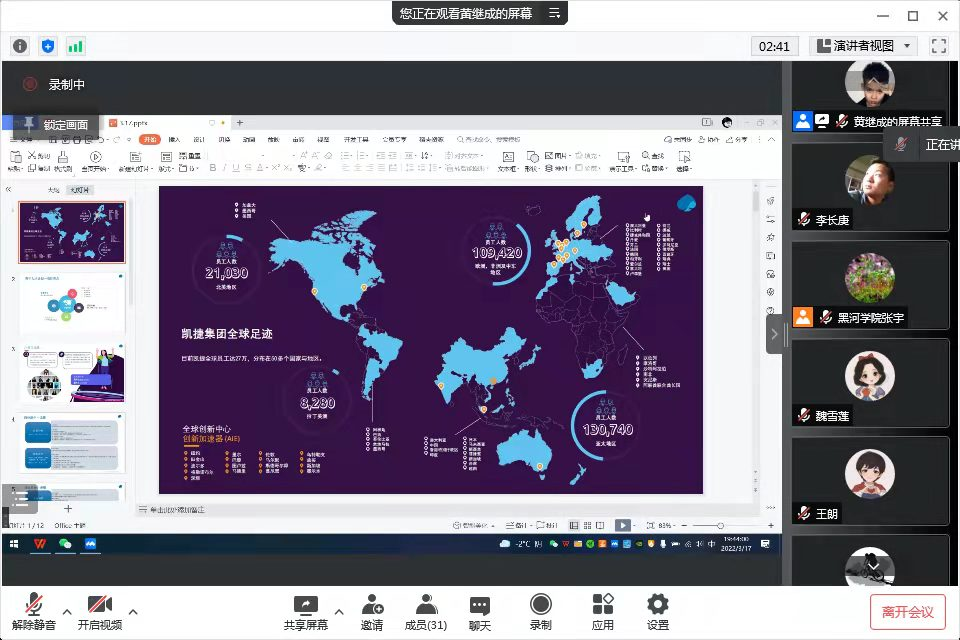Open 聊天 chat panel

(x=480, y=612)
